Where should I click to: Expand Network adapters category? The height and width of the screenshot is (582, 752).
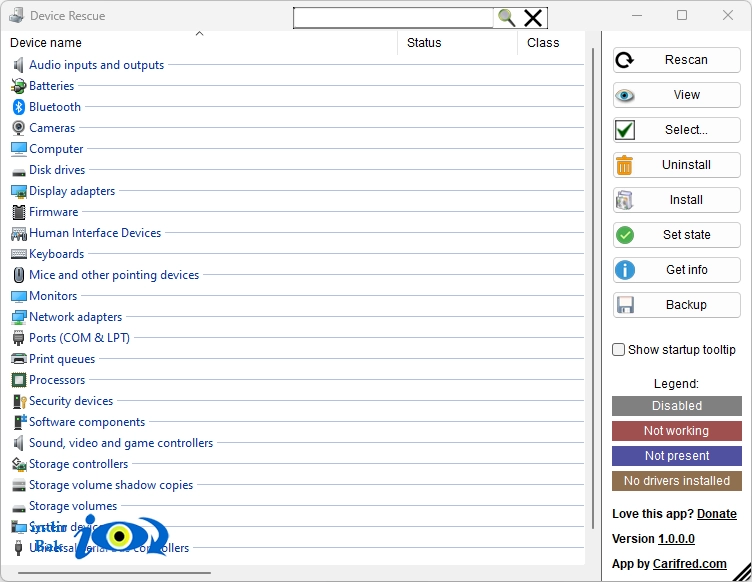click(x=75, y=317)
